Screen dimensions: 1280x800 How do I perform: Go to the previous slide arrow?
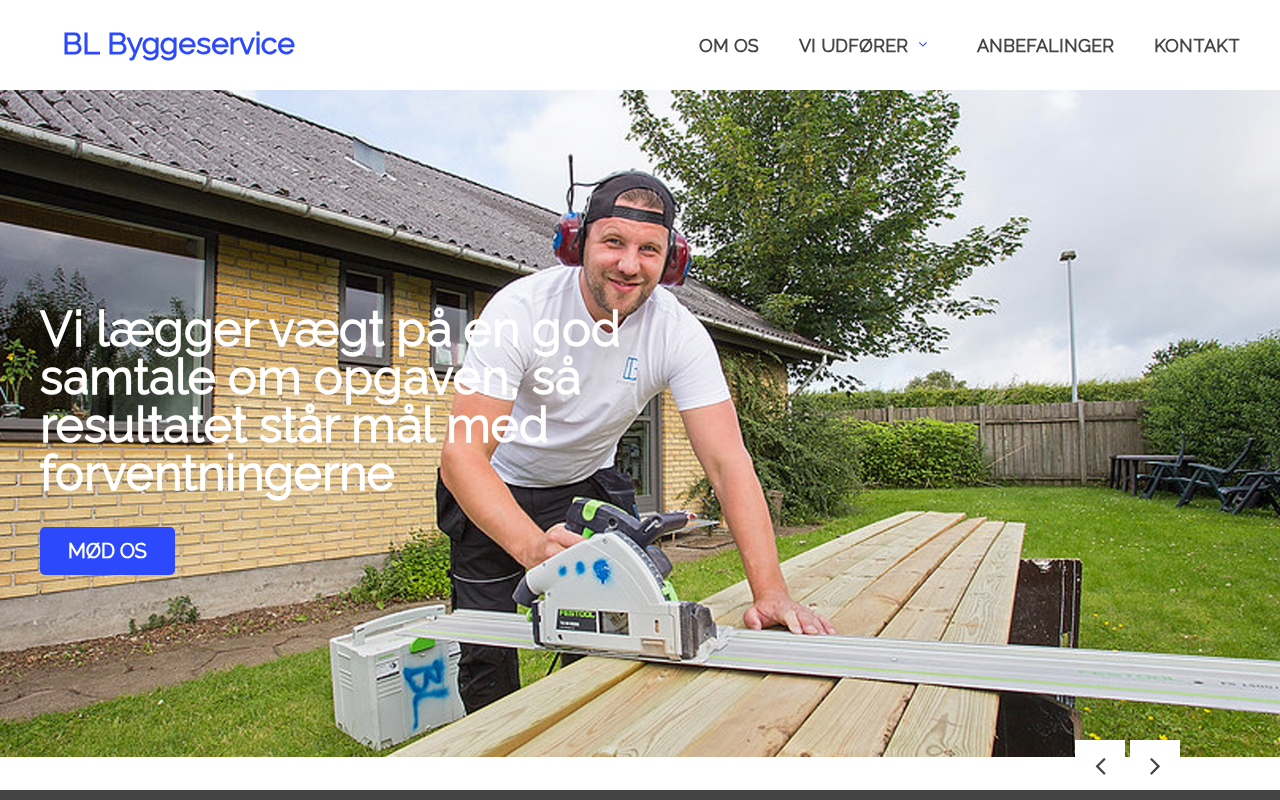pyautogui.click(x=1100, y=766)
